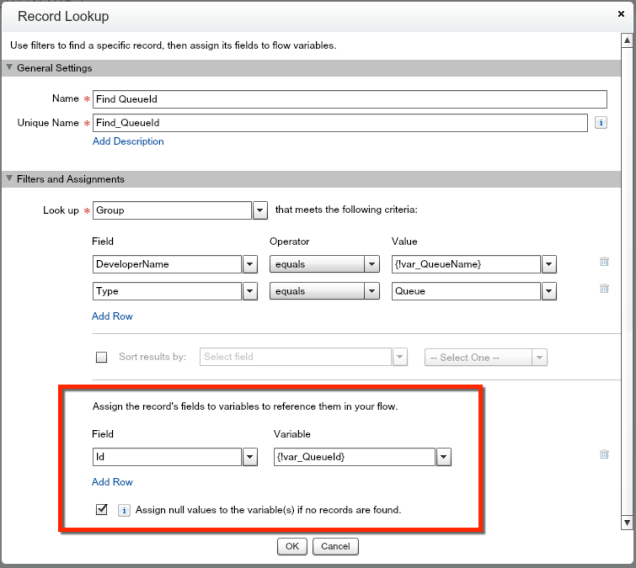Screen dimensions: 636x568
Task: Click the Add Description link
Action: pos(128,142)
